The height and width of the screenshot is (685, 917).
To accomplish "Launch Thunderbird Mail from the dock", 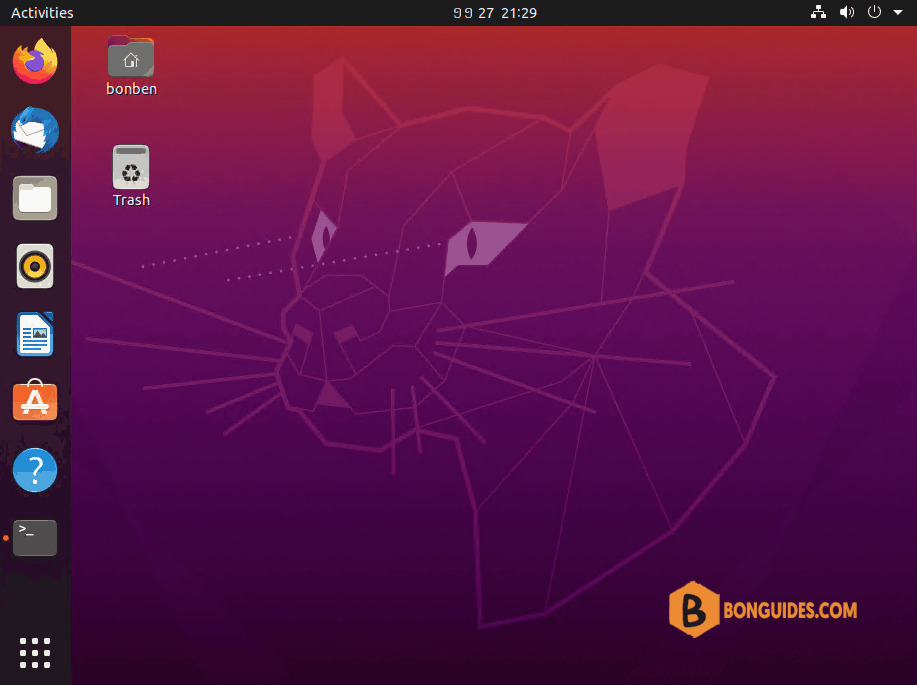I will tap(35, 130).
